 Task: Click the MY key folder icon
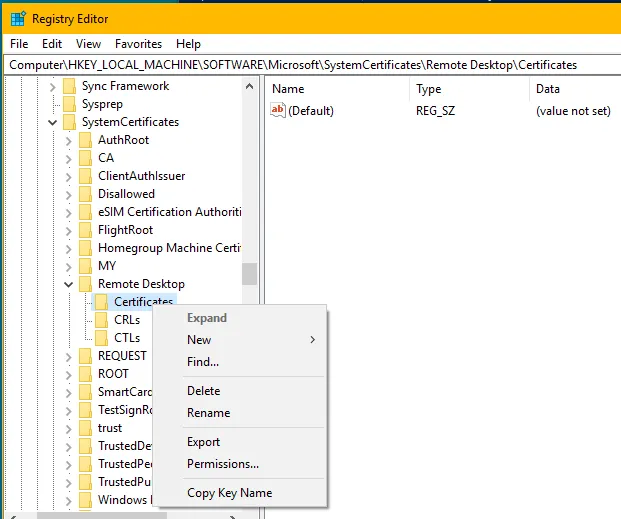click(x=85, y=266)
